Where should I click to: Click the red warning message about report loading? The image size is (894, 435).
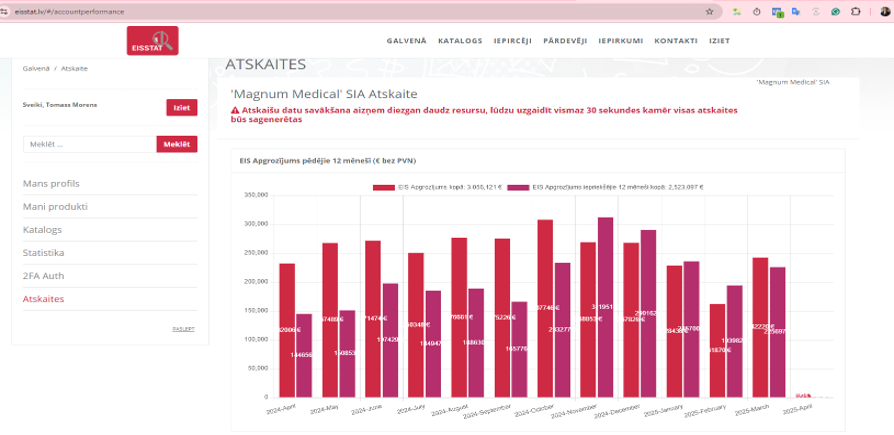(484, 115)
